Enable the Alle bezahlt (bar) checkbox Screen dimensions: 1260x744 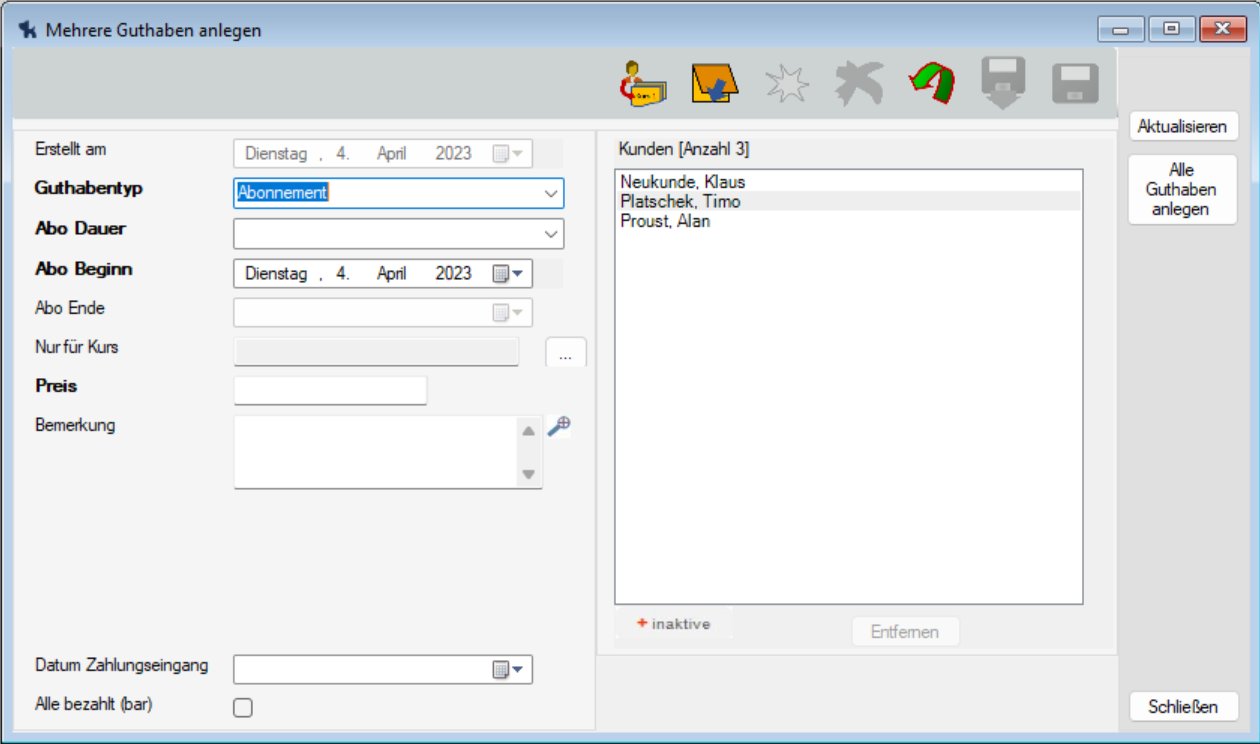point(243,708)
